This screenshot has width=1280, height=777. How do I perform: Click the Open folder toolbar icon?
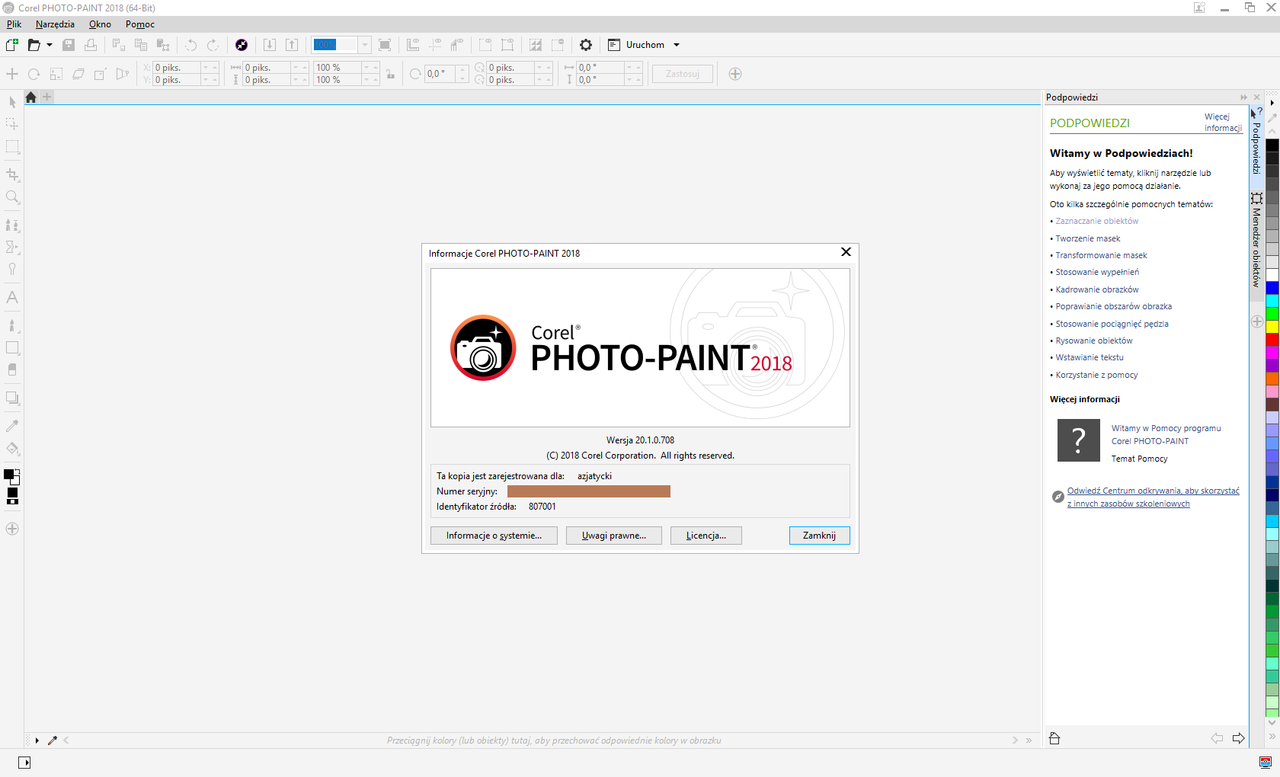point(34,45)
